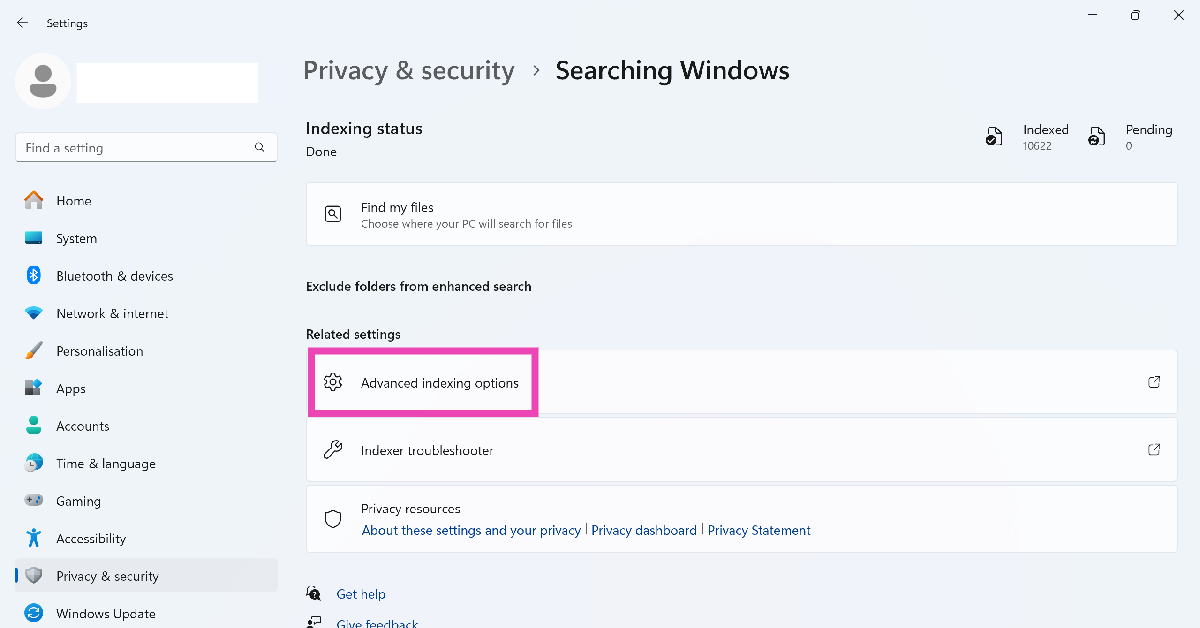This screenshot has height=628, width=1200.
Task: Select Personalisation in the sidebar
Action: click(x=99, y=351)
